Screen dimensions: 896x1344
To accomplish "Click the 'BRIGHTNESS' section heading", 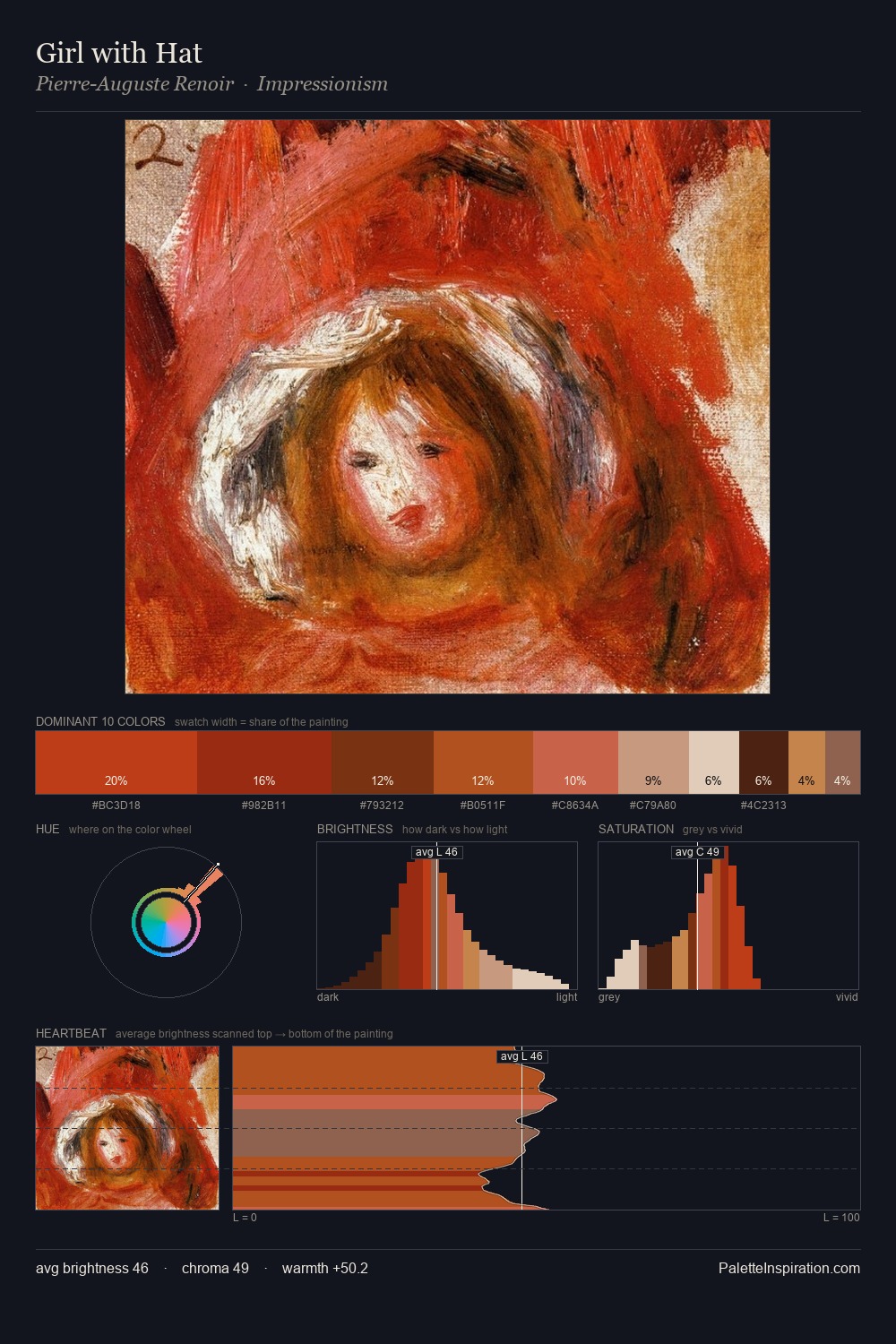I will (355, 829).
